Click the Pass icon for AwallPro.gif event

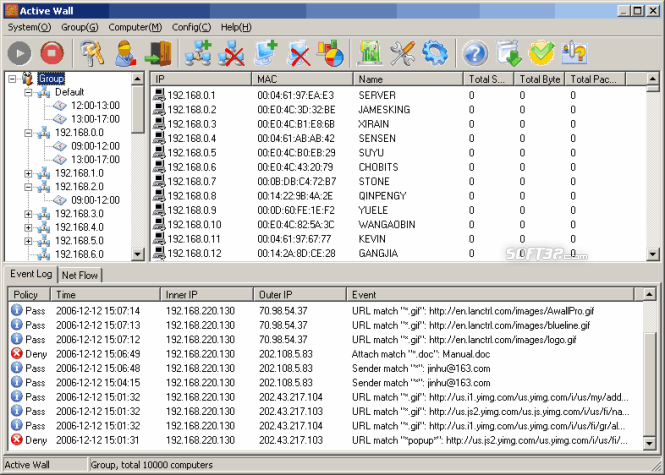tap(17, 310)
